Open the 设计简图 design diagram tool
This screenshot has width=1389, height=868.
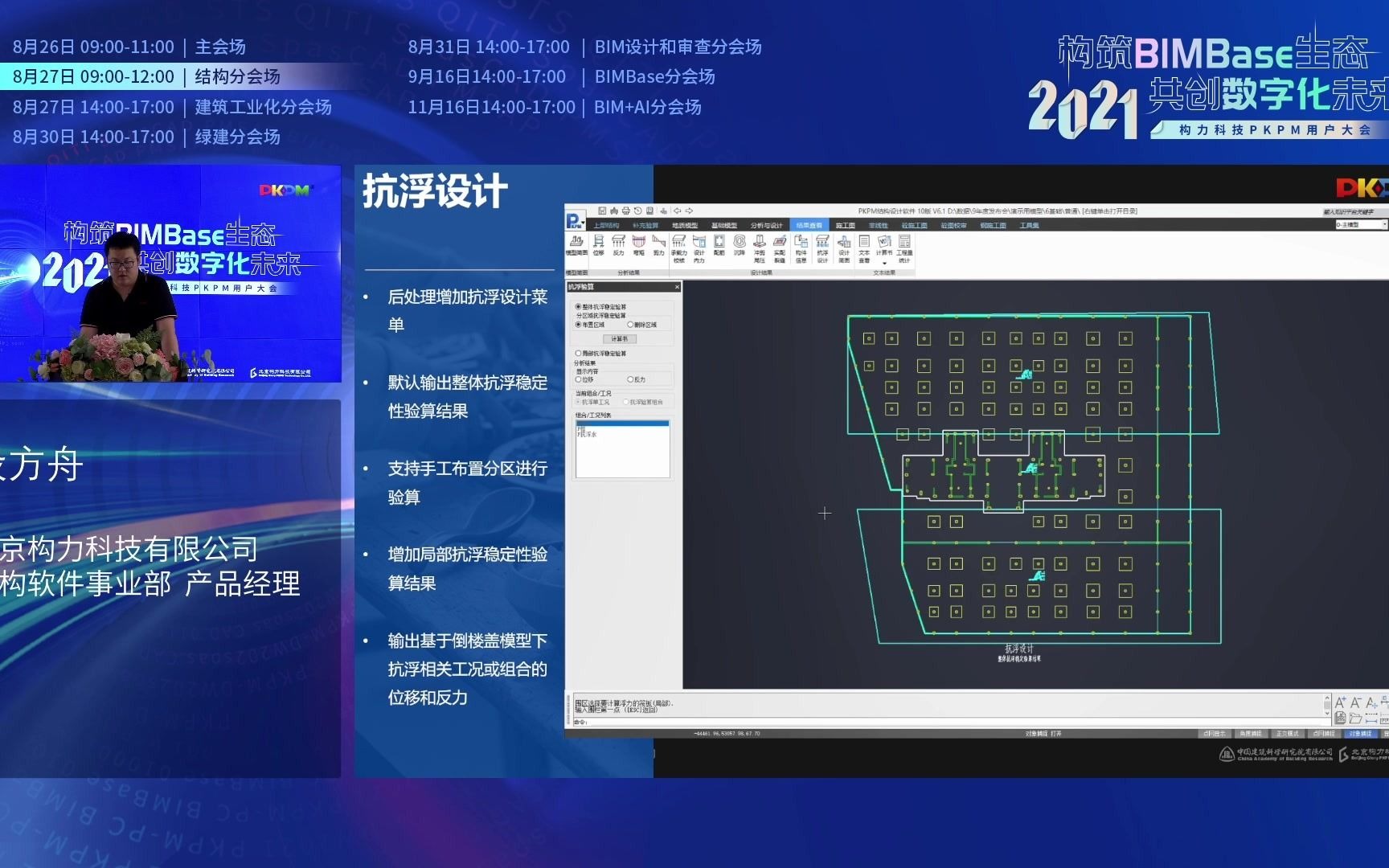[x=844, y=249]
